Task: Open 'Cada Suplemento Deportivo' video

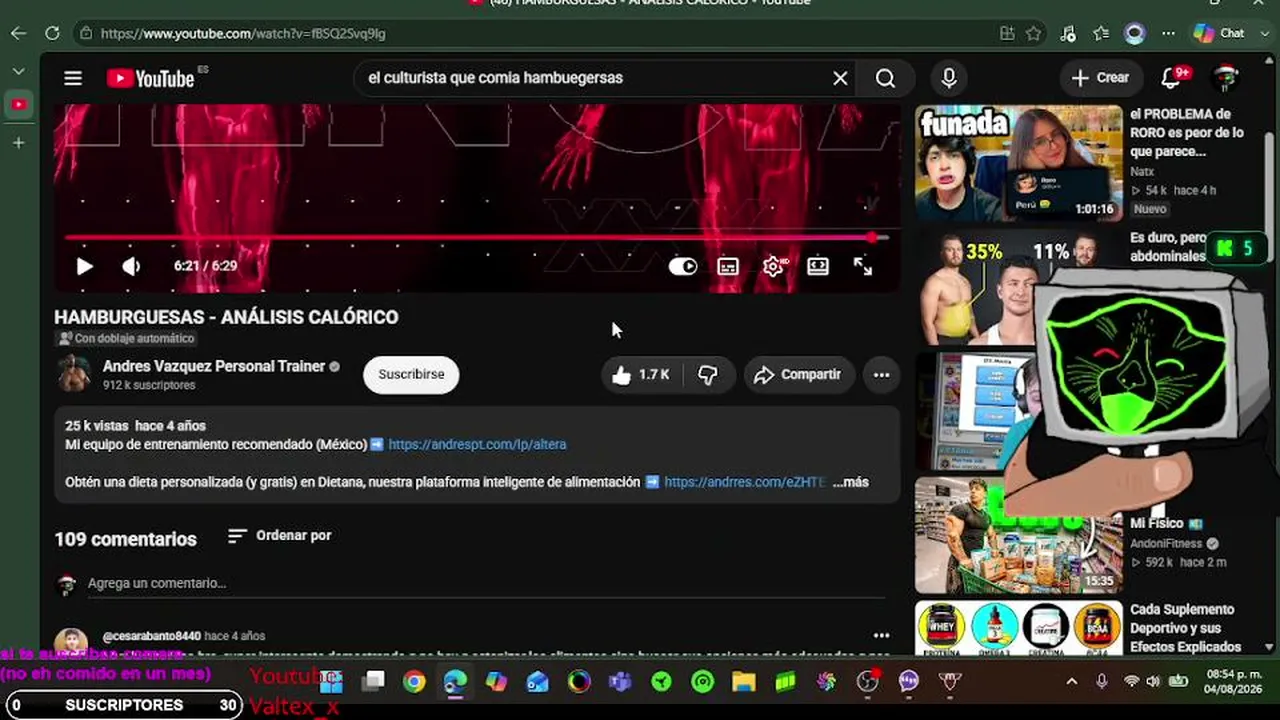Action: point(1186,628)
